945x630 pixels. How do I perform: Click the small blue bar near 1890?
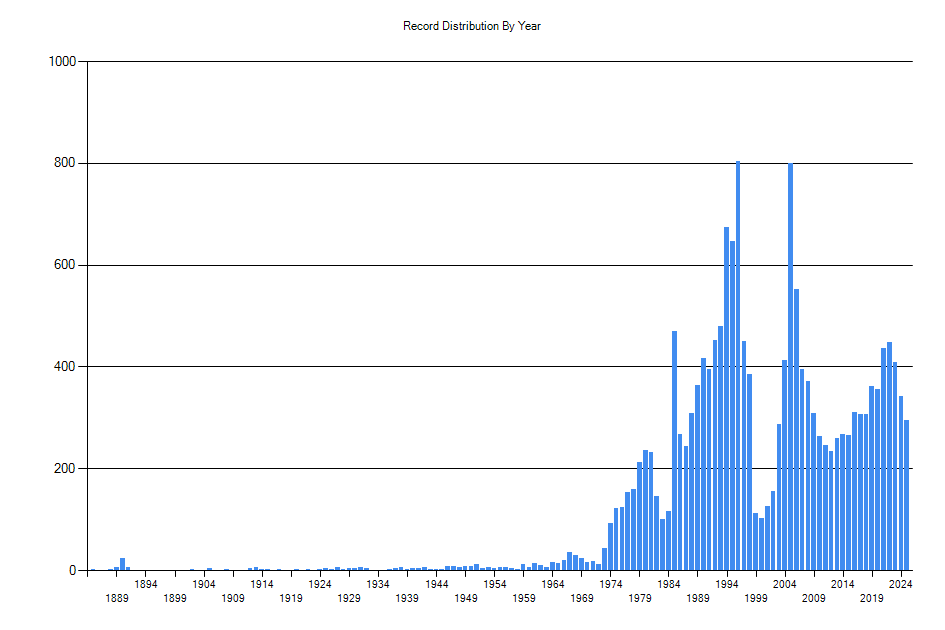pyautogui.click(x=120, y=565)
